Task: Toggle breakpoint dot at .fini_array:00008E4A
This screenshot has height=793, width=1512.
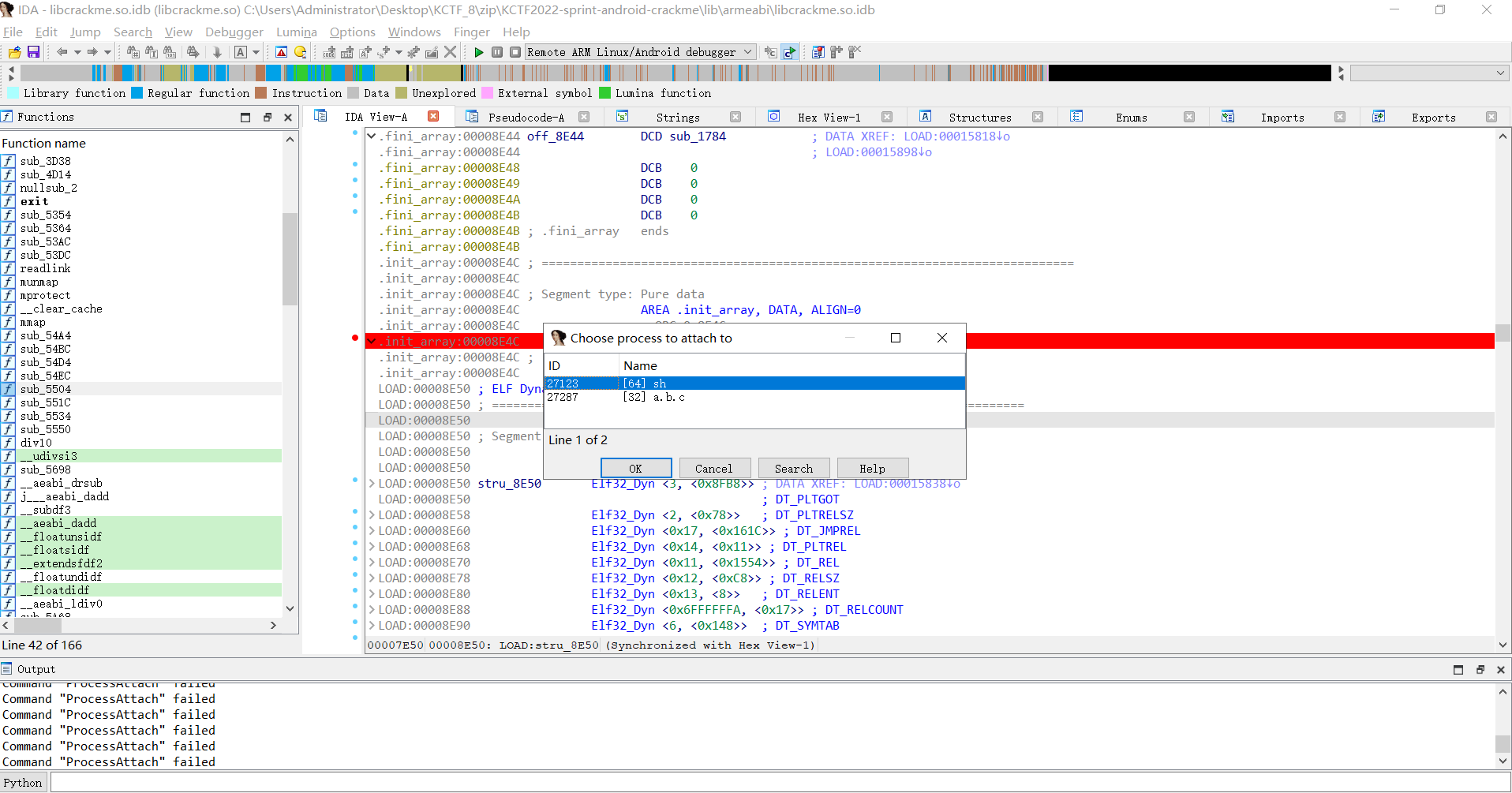Action: coord(355,196)
